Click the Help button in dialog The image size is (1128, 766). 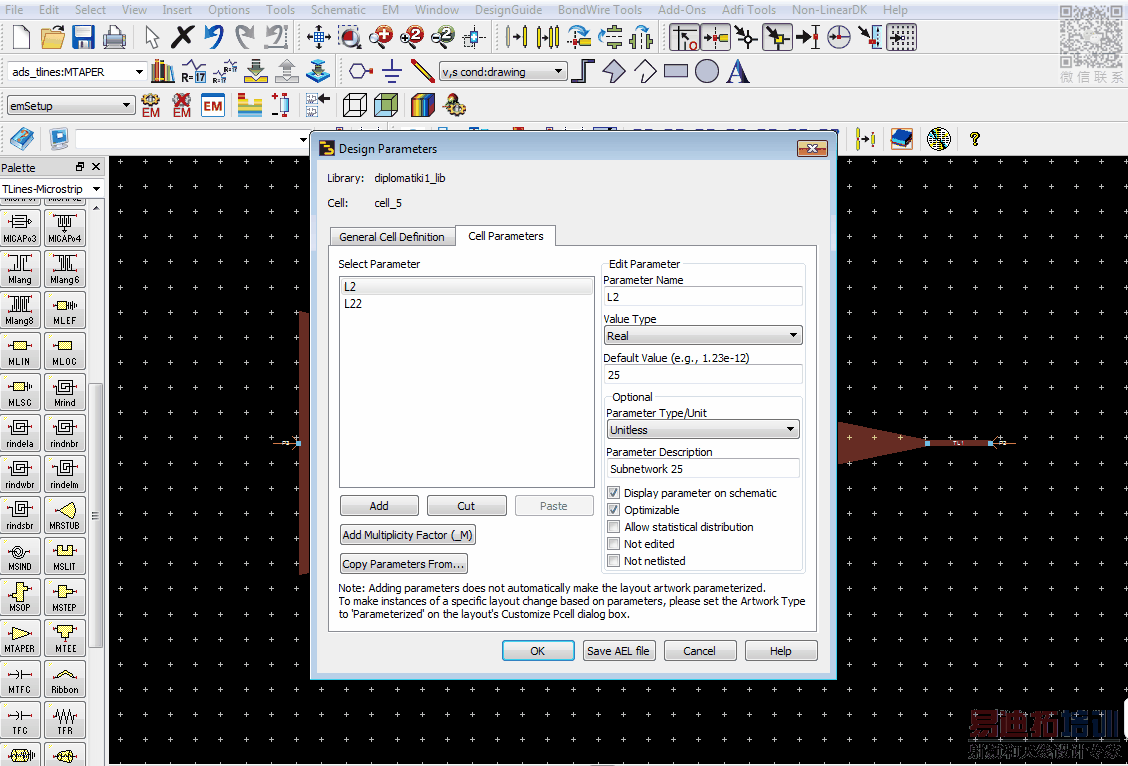(781, 651)
